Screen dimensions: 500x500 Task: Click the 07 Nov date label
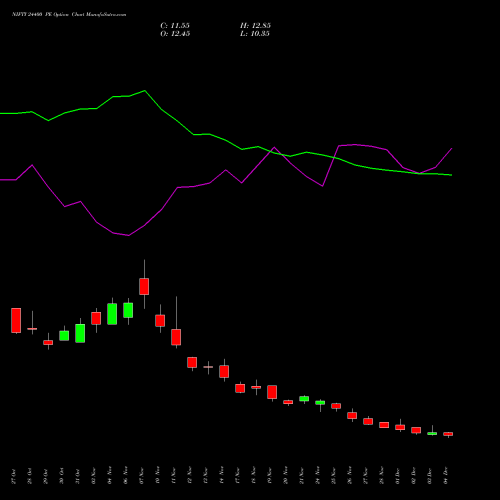pos(142,476)
